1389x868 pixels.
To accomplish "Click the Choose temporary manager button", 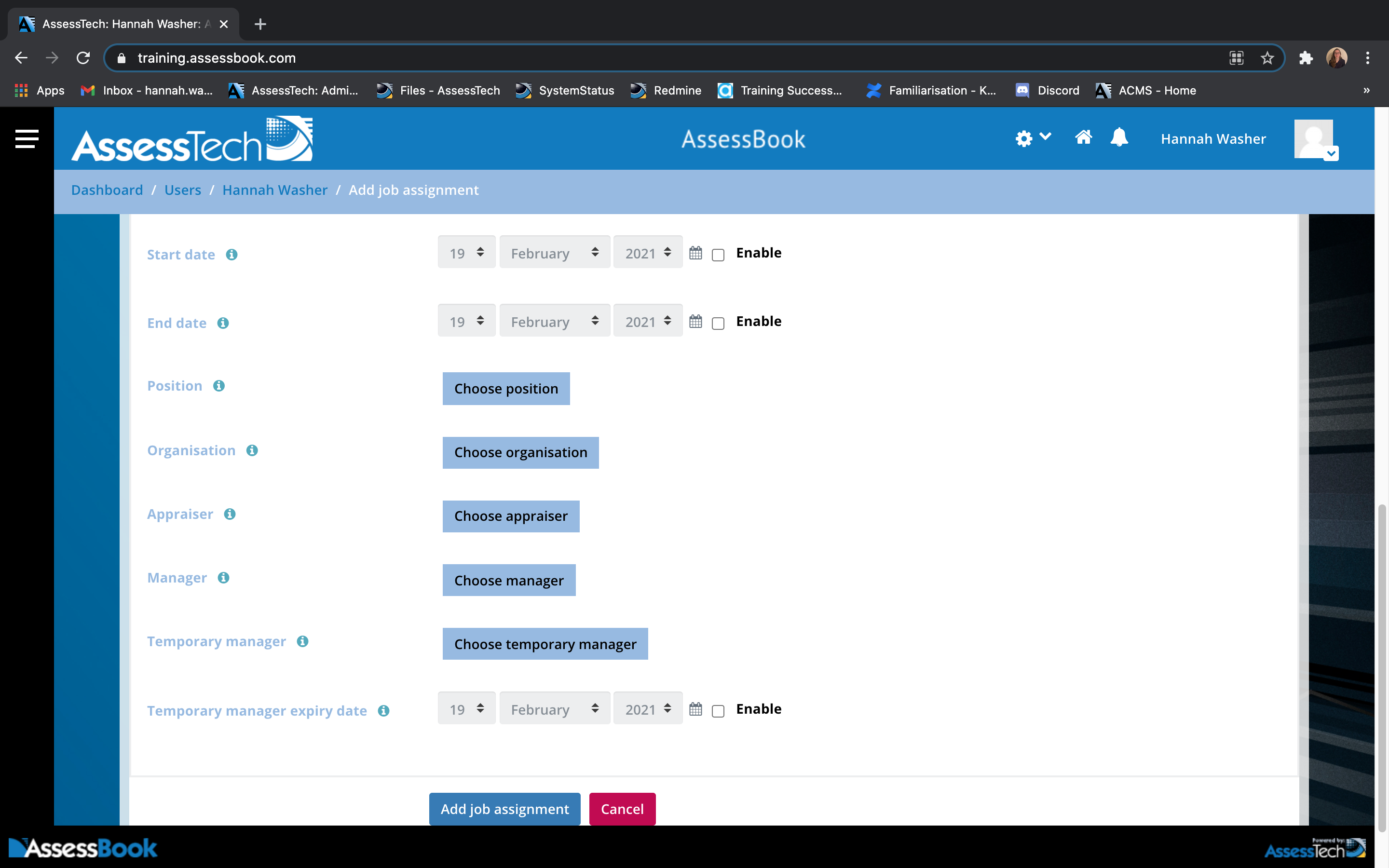I will coord(545,644).
